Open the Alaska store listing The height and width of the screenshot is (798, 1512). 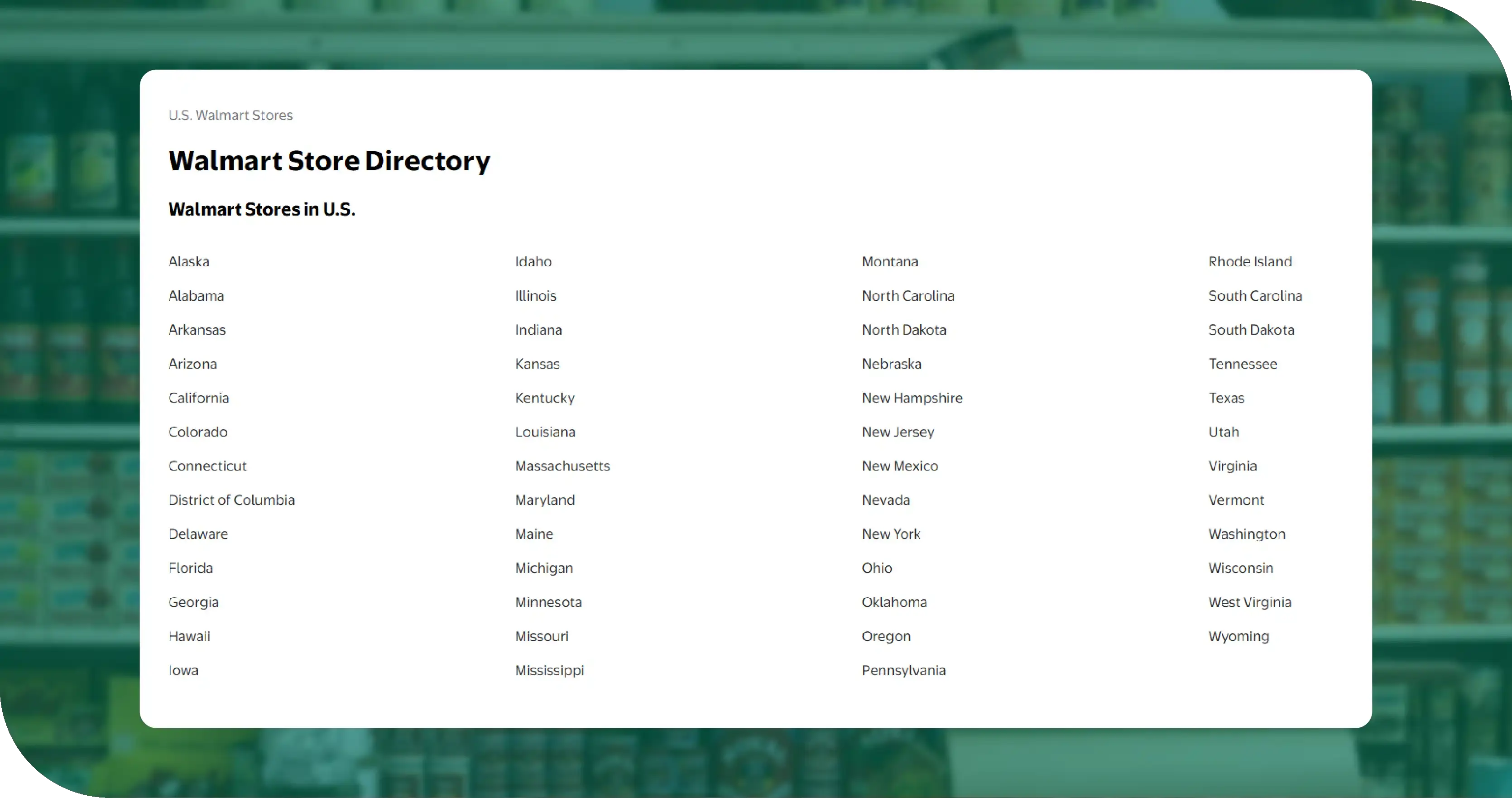click(189, 261)
